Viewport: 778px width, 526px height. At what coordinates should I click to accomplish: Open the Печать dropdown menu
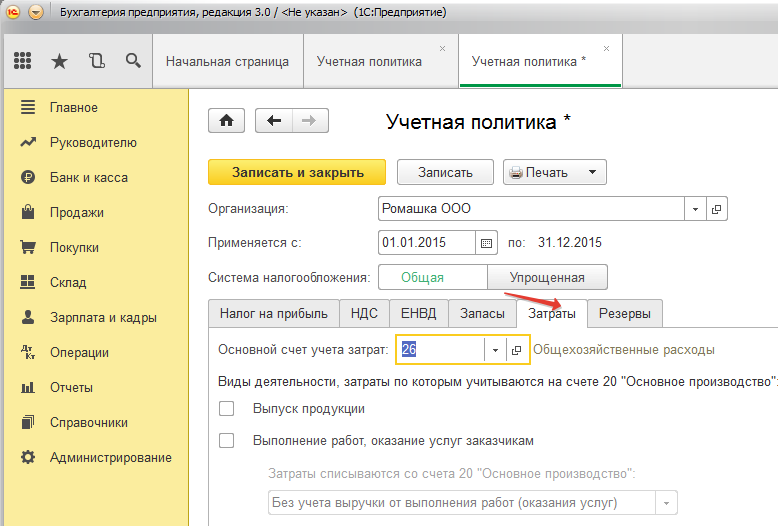(x=592, y=172)
